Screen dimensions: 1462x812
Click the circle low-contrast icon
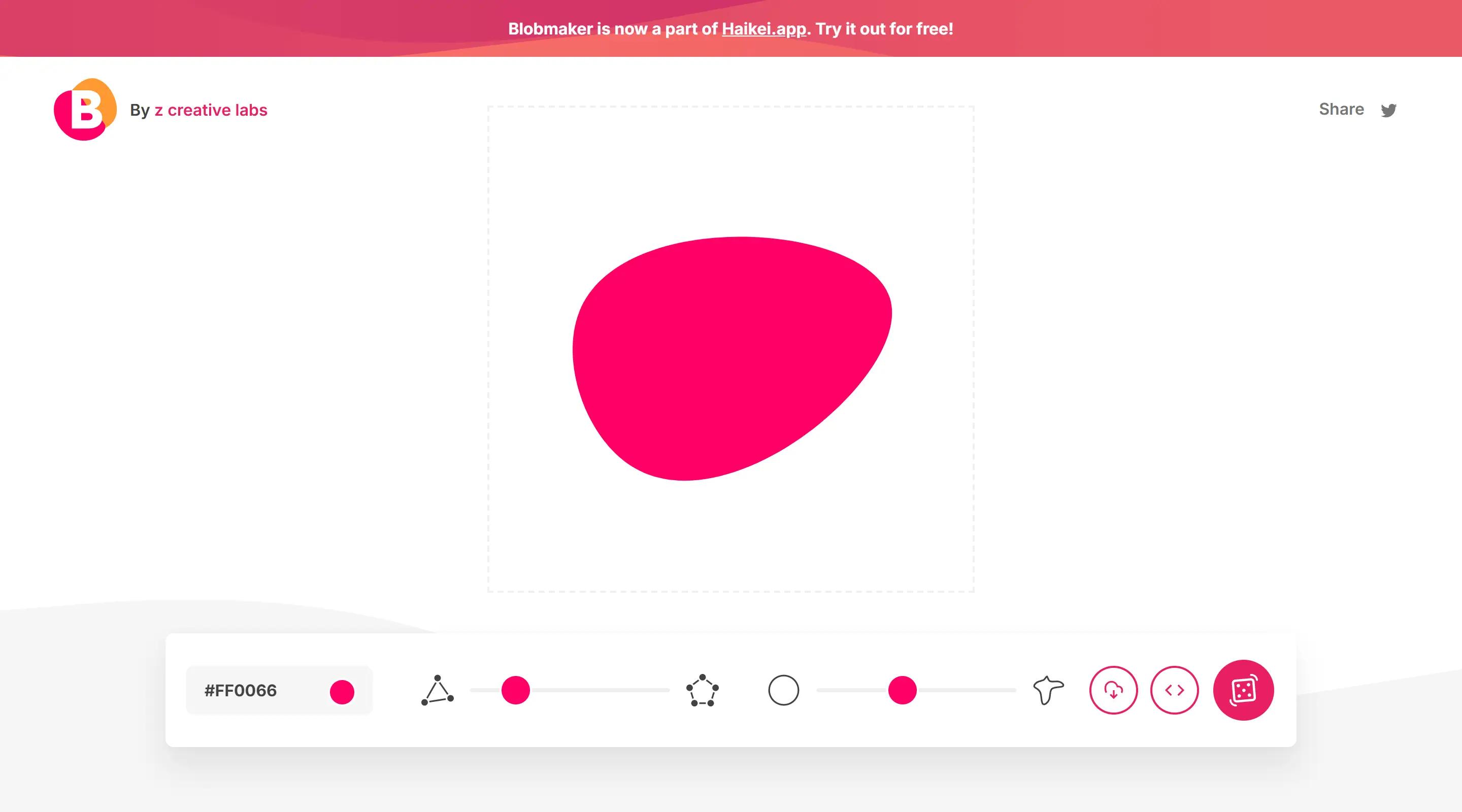click(783, 690)
